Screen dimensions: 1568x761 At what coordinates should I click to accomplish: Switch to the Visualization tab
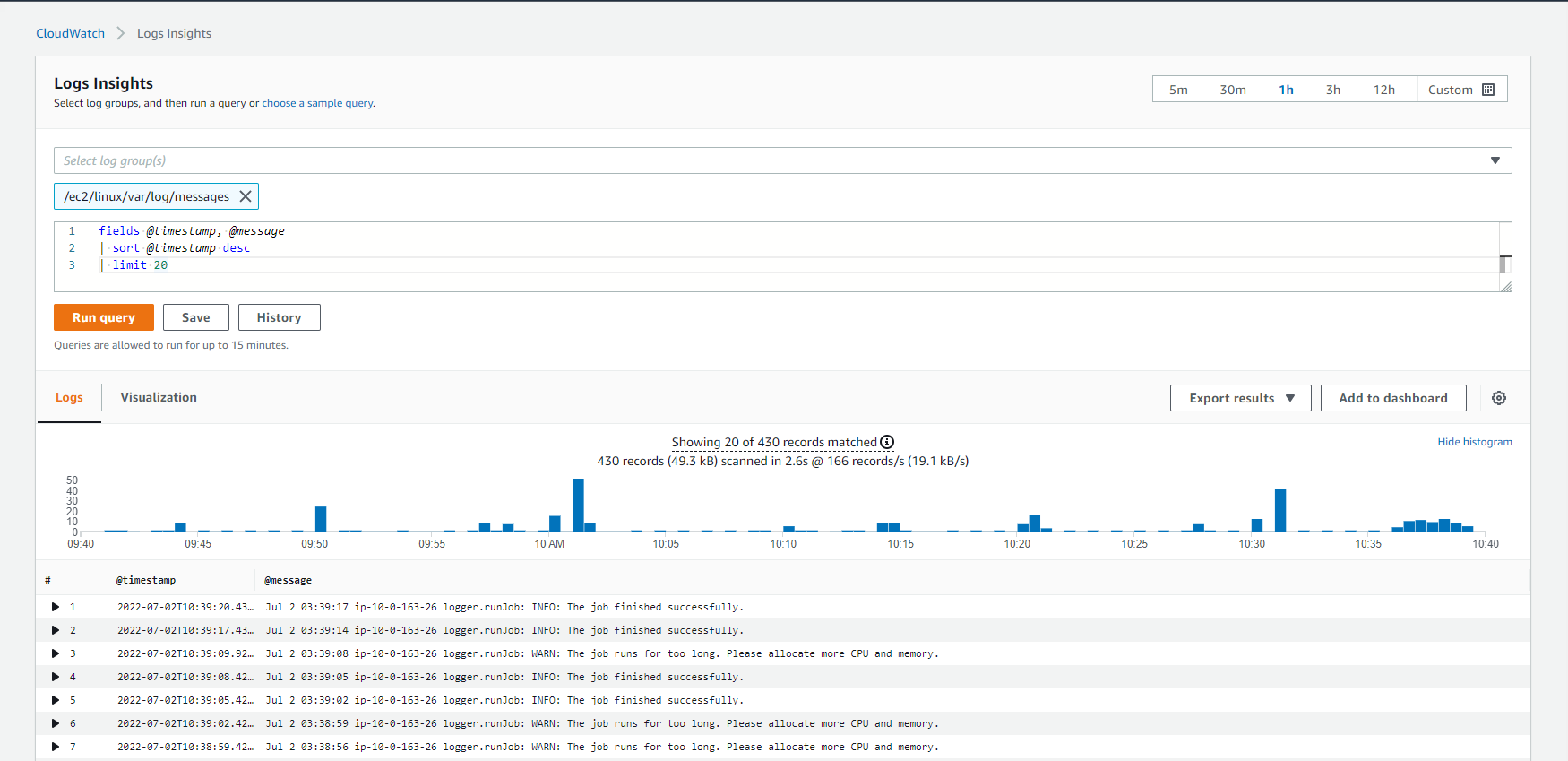pyautogui.click(x=159, y=397)
